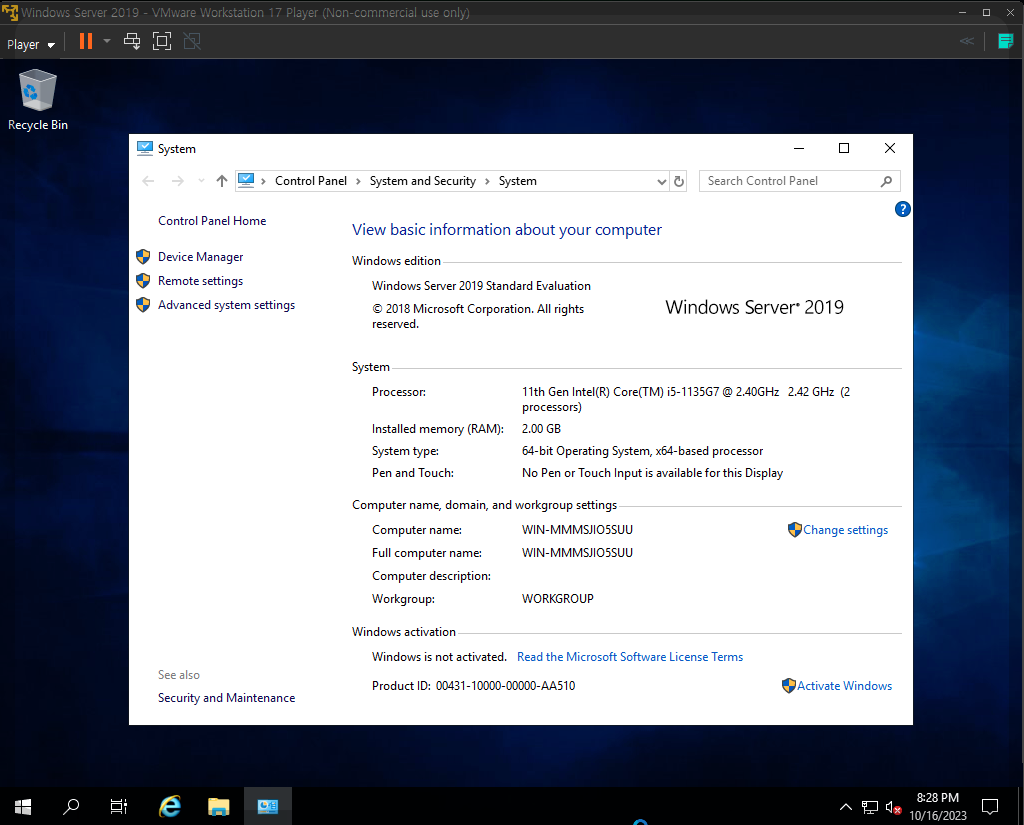
Task: Open File Explorer from taskbar
Action: tap(219, 807)
